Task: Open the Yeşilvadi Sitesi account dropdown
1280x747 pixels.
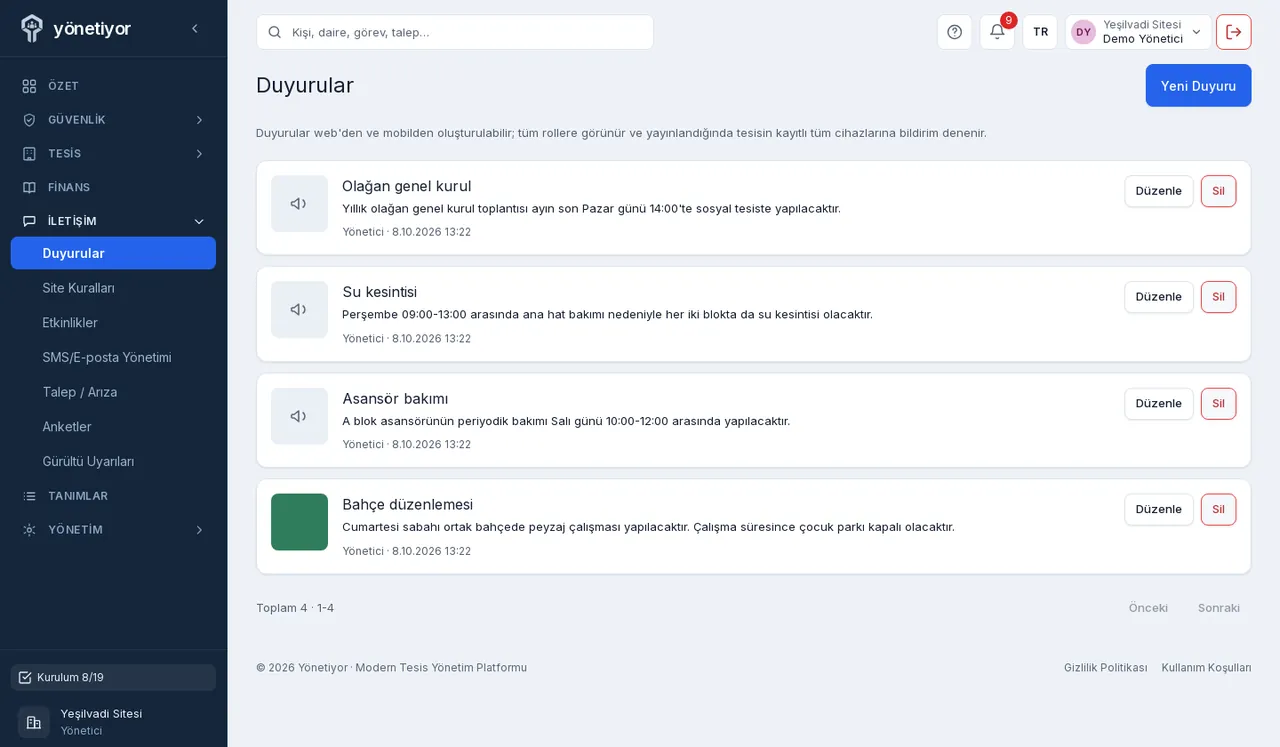Action: [x=1138, y=32]
